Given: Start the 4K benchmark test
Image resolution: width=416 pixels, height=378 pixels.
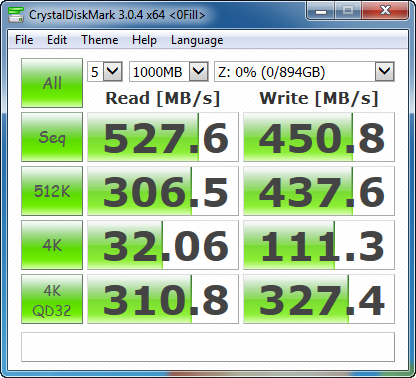Looking at the screenshot, I should coord(52,245).
